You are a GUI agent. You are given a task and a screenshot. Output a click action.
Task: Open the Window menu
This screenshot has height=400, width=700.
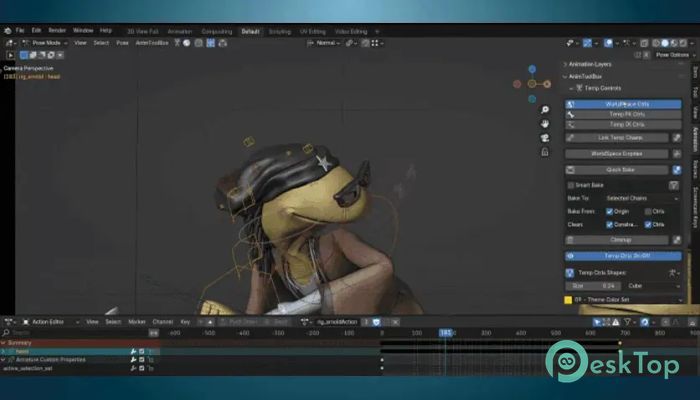(83, 30)
